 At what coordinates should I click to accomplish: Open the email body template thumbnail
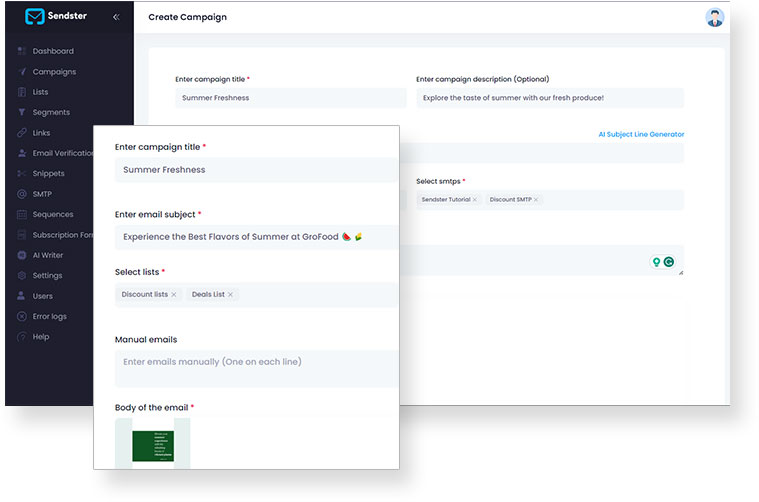pyautogui.click(x=152, y=443)
